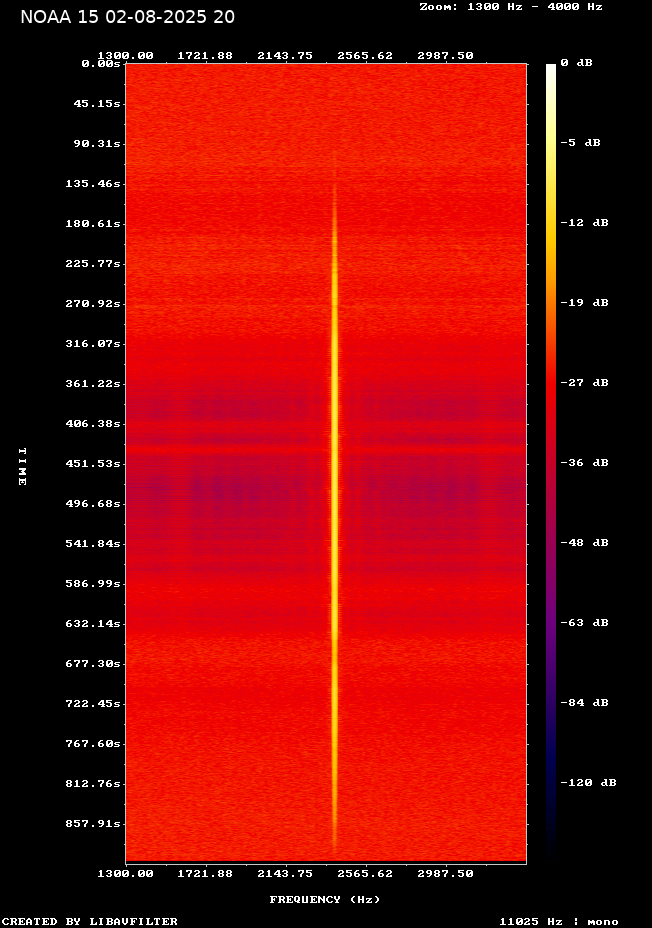The width and height of the screenshot is (652, 928).
Task: Click the top 1721.88 frequency tick label
Action: click(x=205, y=56)
